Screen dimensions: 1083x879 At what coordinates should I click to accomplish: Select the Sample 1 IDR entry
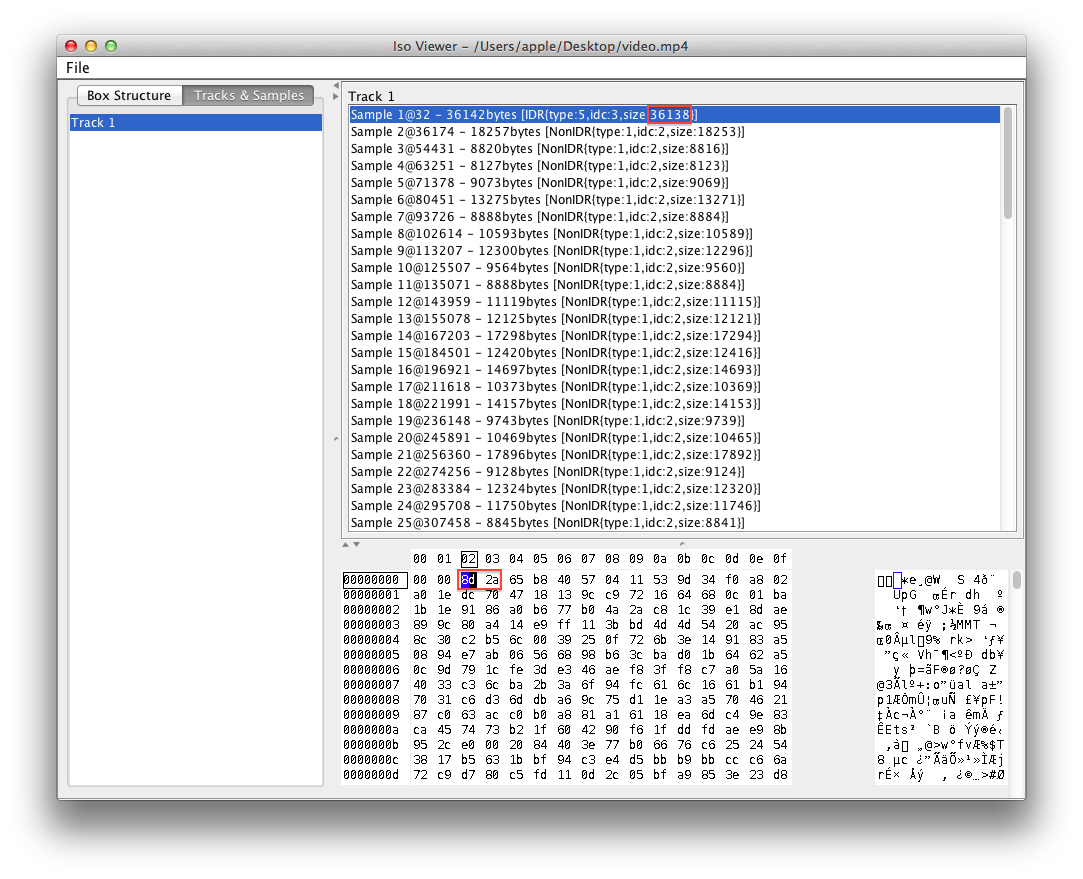pos(500,114)
